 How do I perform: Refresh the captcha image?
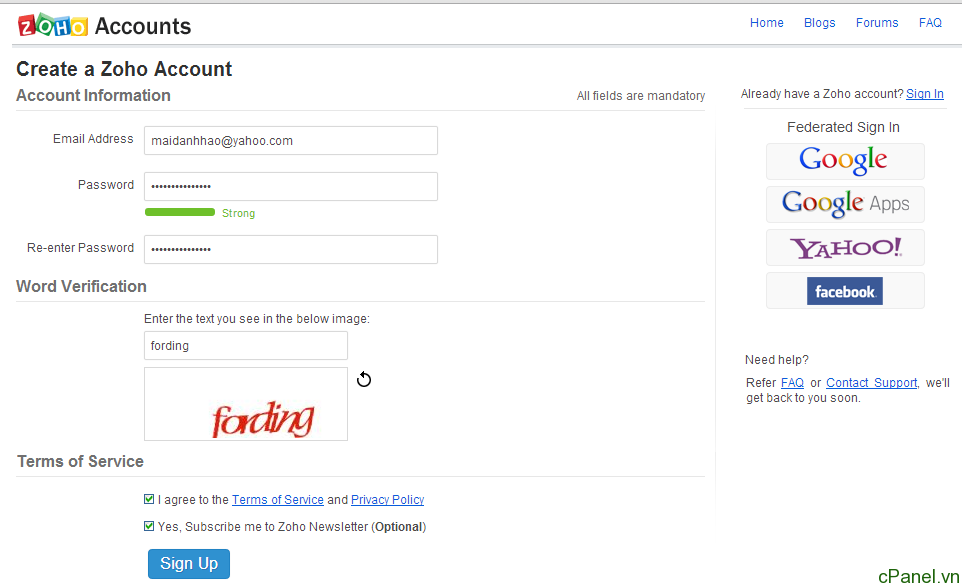click(x=364, y=380)
